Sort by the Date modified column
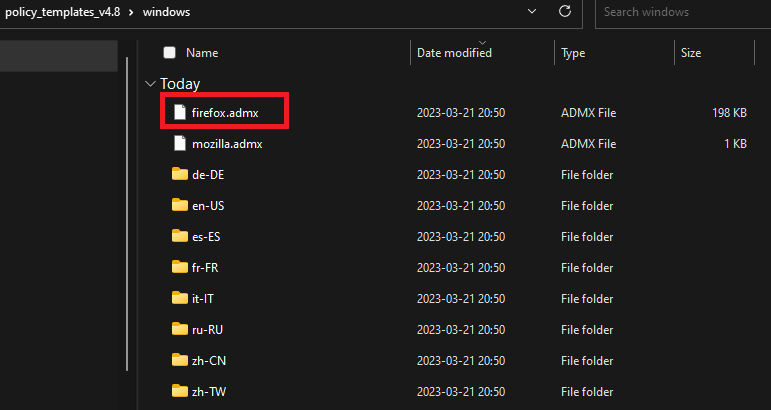Image resolution: width=771 pixels, height=410 pixels. (454, 53)
